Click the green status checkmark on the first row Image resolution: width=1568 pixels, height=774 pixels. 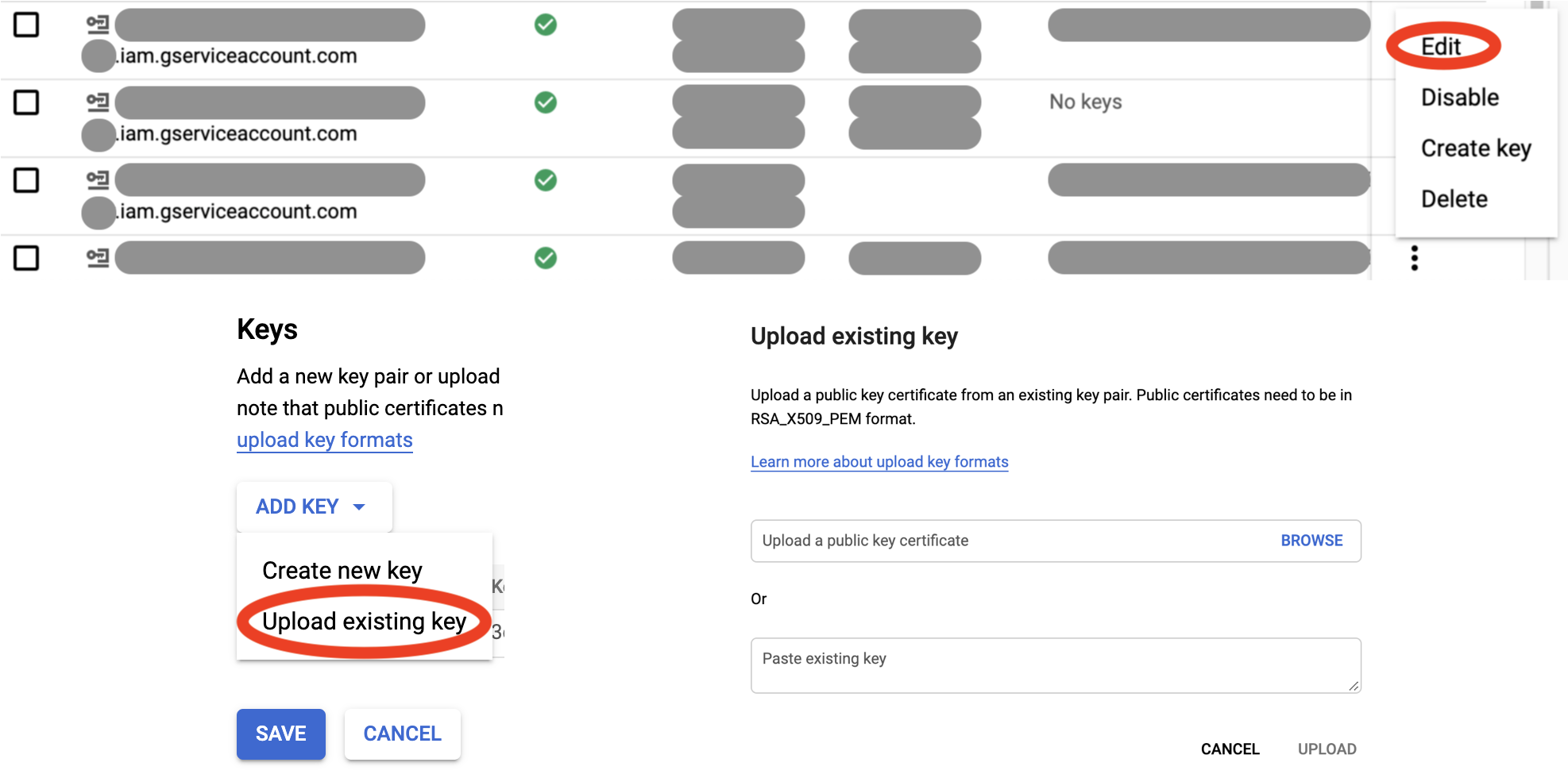point(545,25)
